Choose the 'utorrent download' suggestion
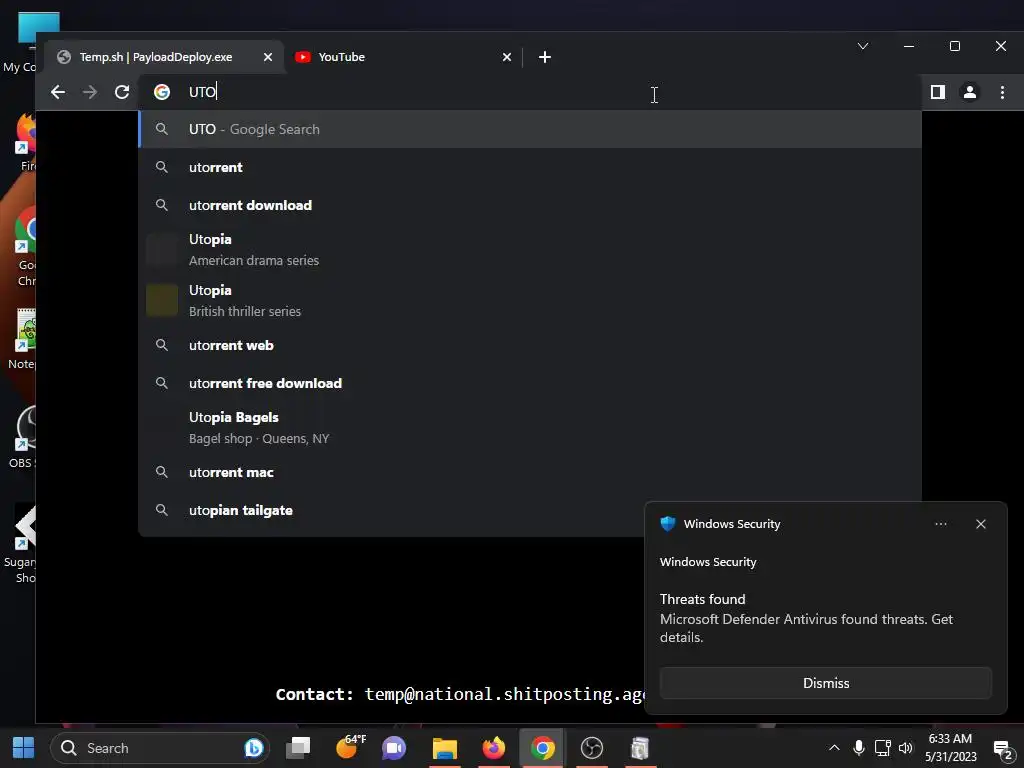Image resolution: width=1024 pixels, height=768 pixels. coord(530,205)
